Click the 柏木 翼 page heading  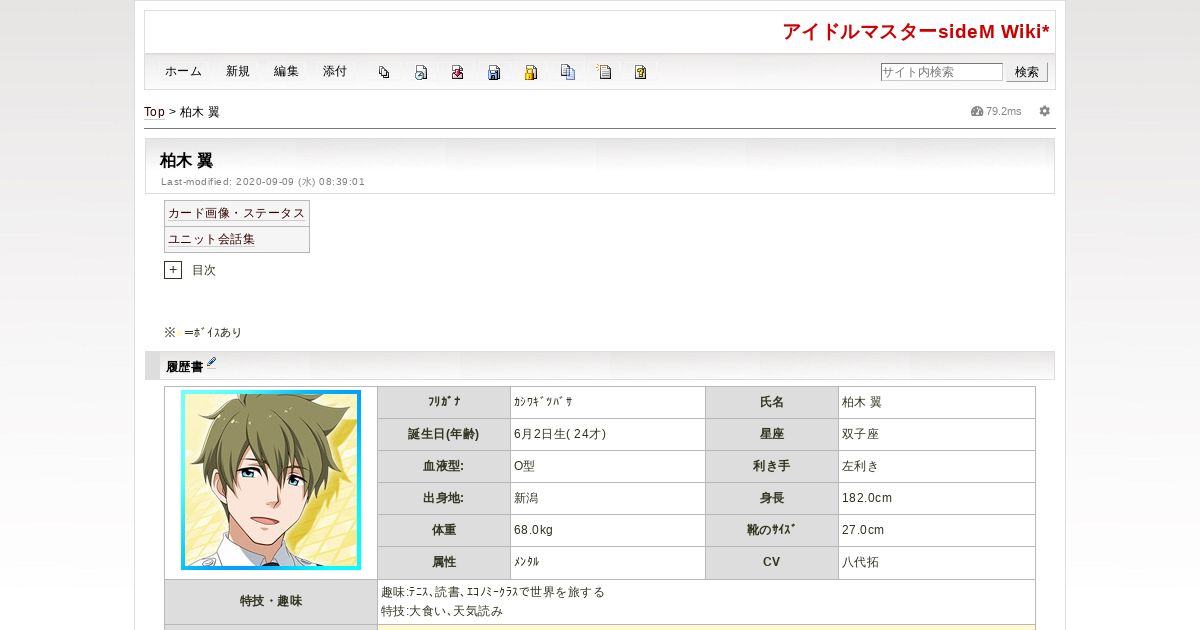(186, 160)
